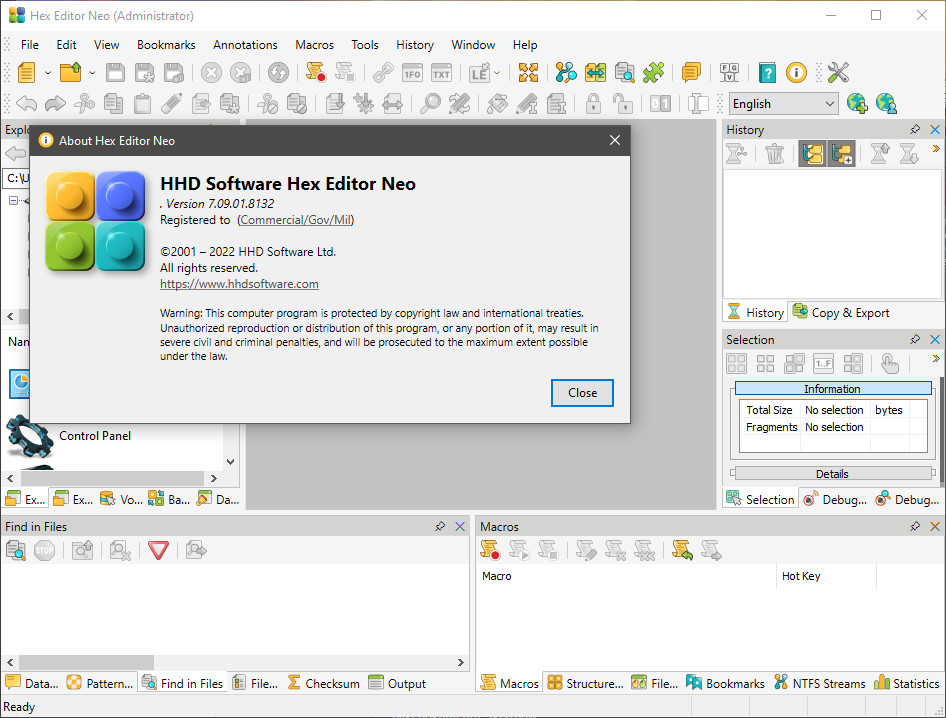This screenshot has width=946, height=718.
Task: Expand the Details section in Selection panel
Action: 833,474
